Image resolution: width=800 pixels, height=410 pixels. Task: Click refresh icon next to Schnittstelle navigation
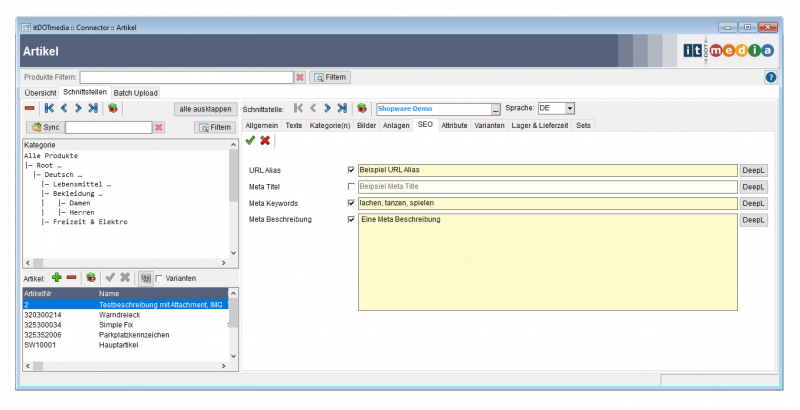click(x=362, y=108)
